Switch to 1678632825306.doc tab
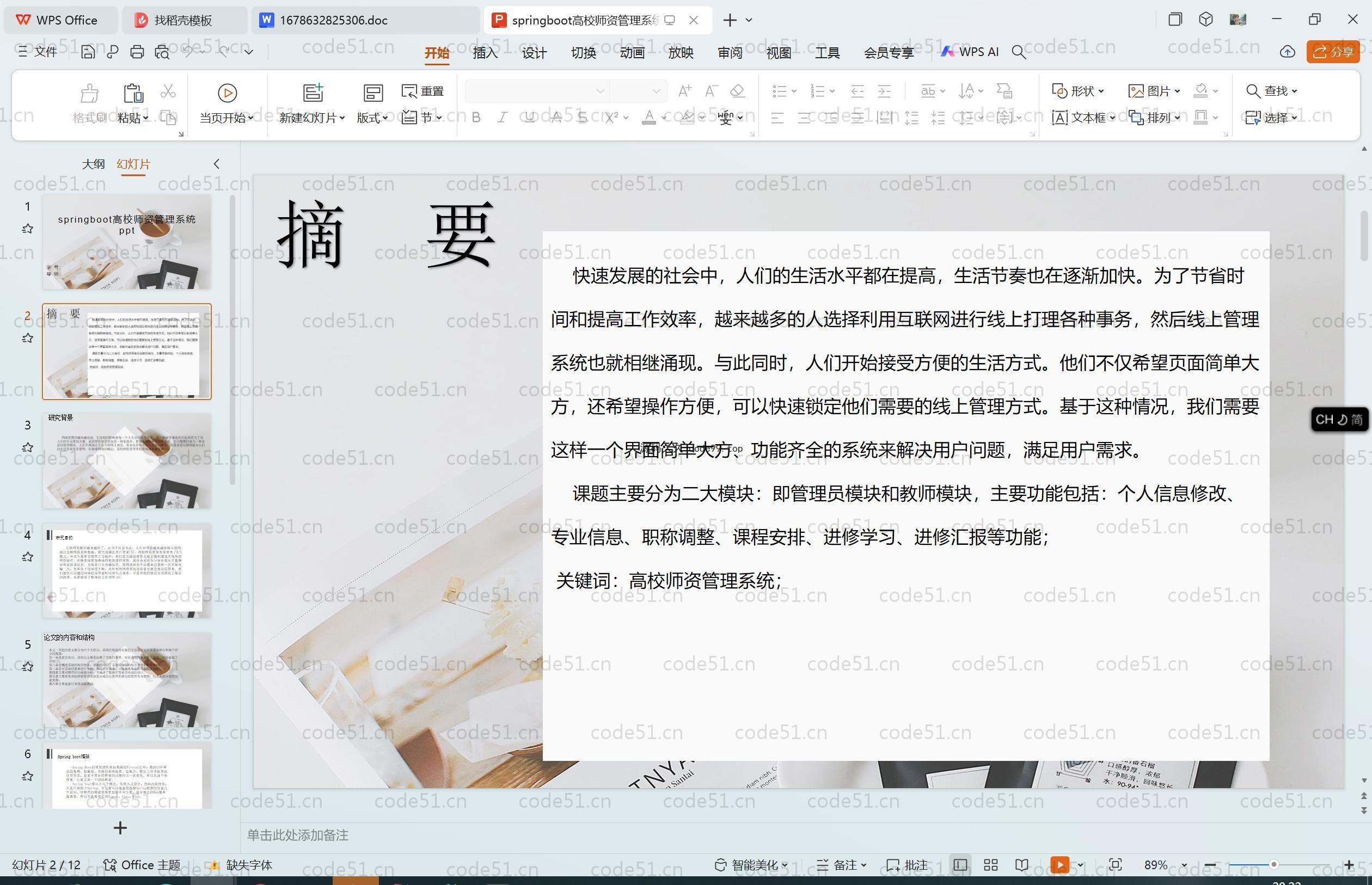This screenshot has width=1372, height=885. pyautogui.click(x=364, y=20)
